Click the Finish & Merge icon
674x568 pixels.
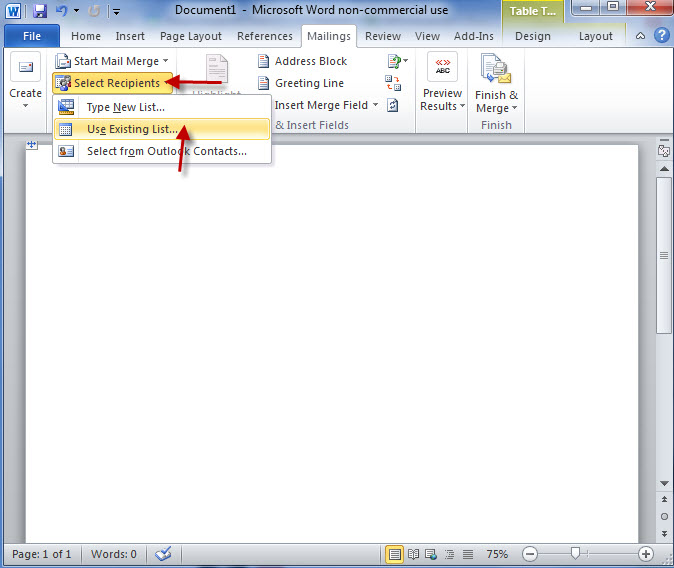pos(496,68)
